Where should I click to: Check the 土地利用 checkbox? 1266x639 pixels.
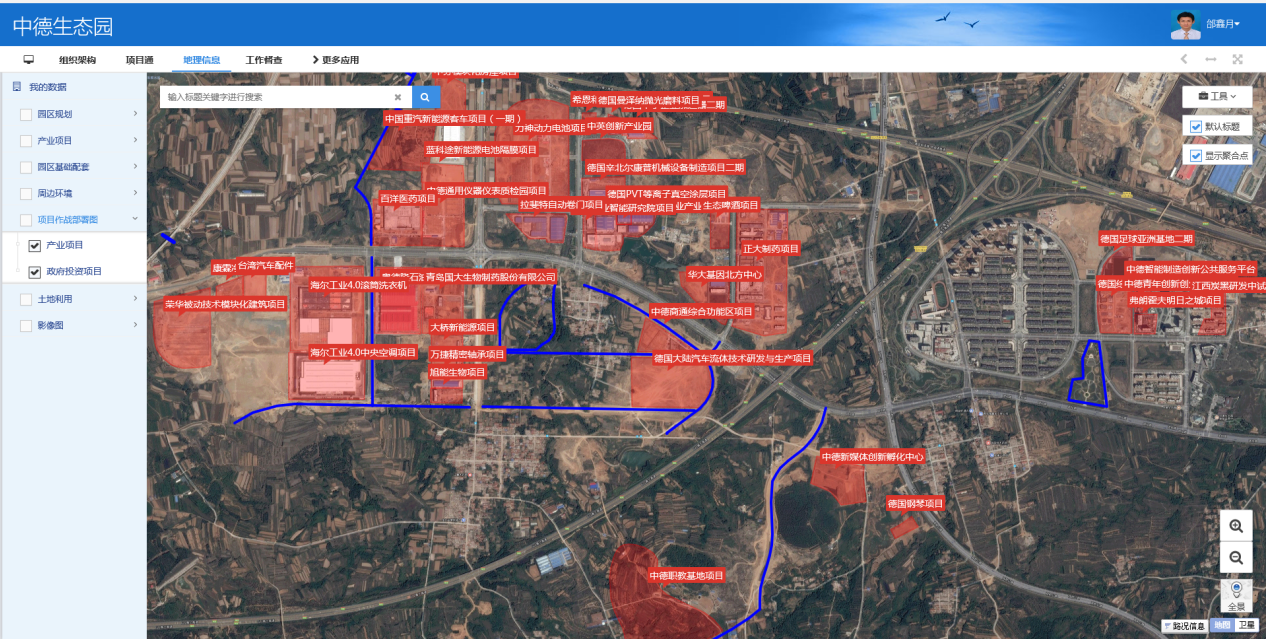coord(26,299)
